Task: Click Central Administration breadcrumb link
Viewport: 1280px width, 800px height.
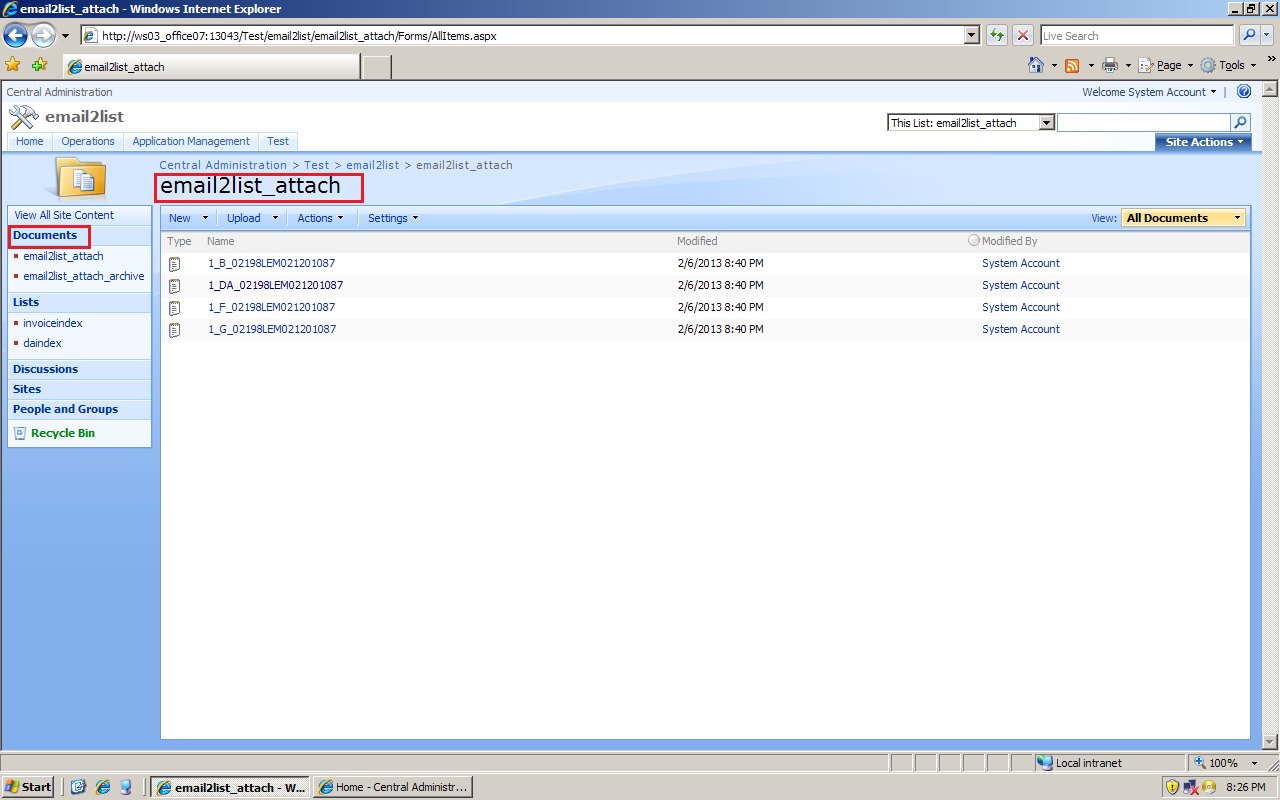Action: (223, 165)
